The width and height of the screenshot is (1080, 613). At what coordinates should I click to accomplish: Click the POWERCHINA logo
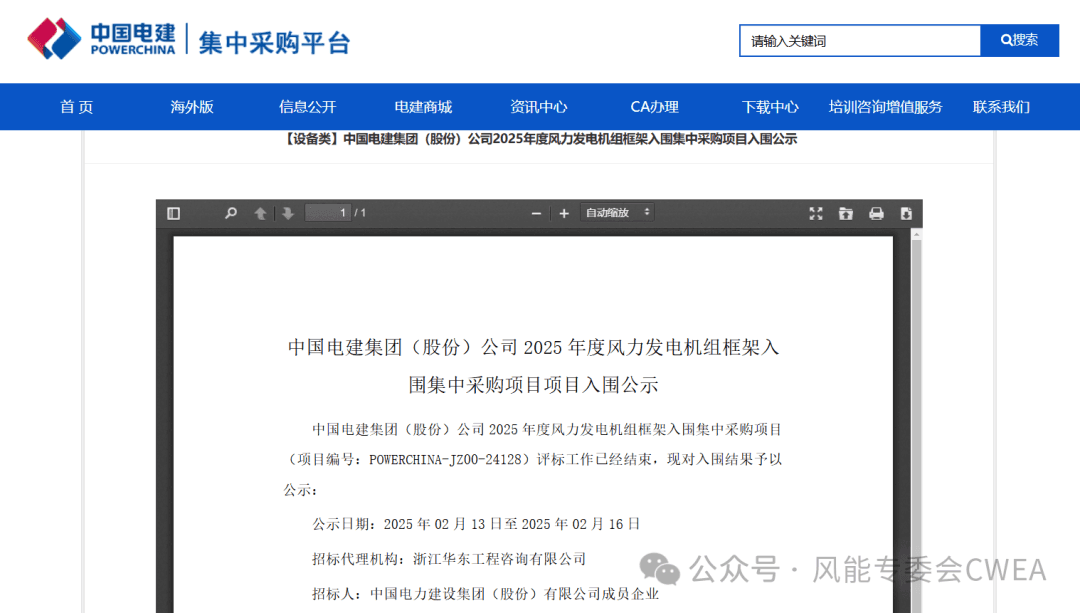pos(102,39)
